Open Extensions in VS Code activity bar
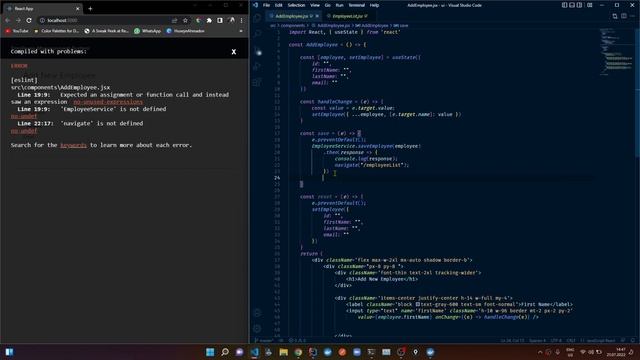The width and height of the screenshot is (640, 360). click(x=258, y=82)
